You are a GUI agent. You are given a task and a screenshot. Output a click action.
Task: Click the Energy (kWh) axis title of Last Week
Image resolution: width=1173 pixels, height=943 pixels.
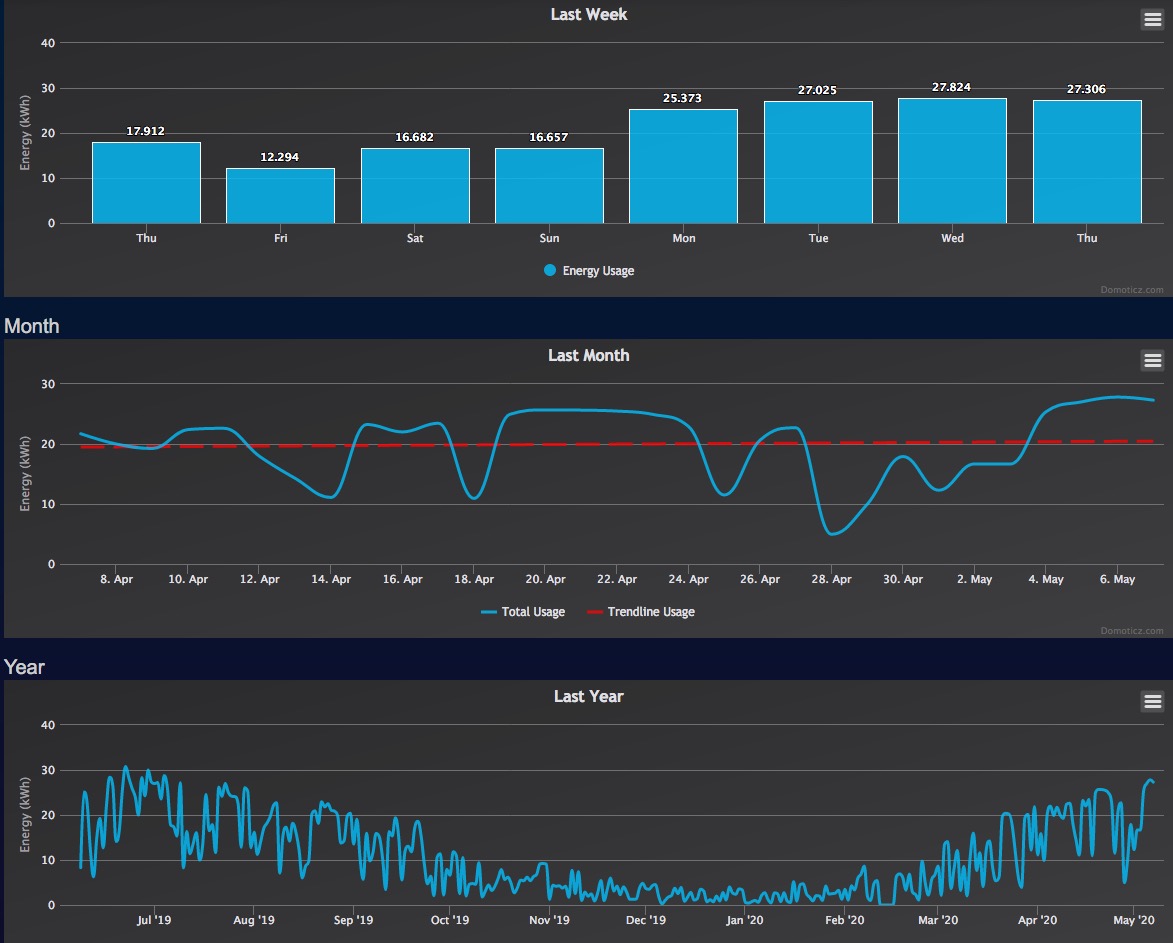pyautogui.click(x=25, y=133)
